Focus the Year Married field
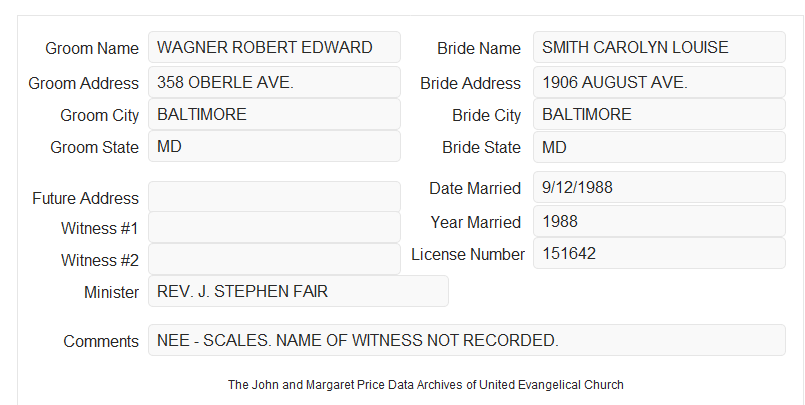The height and width of the screenshot is (405, 805). click(x=659, y=221)
